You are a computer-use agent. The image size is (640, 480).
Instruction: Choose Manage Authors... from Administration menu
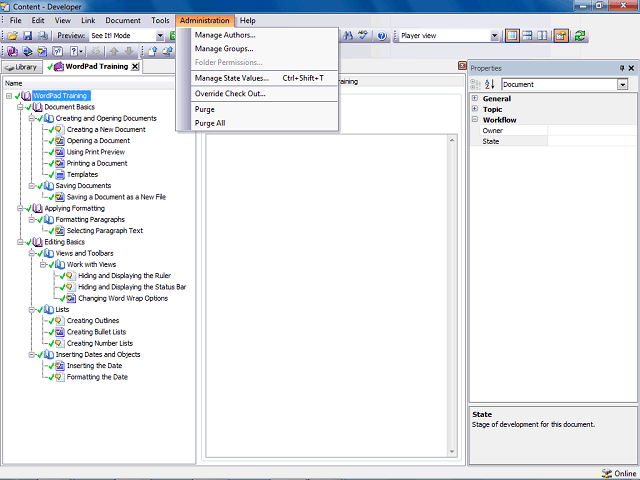(x=264, y=35)
